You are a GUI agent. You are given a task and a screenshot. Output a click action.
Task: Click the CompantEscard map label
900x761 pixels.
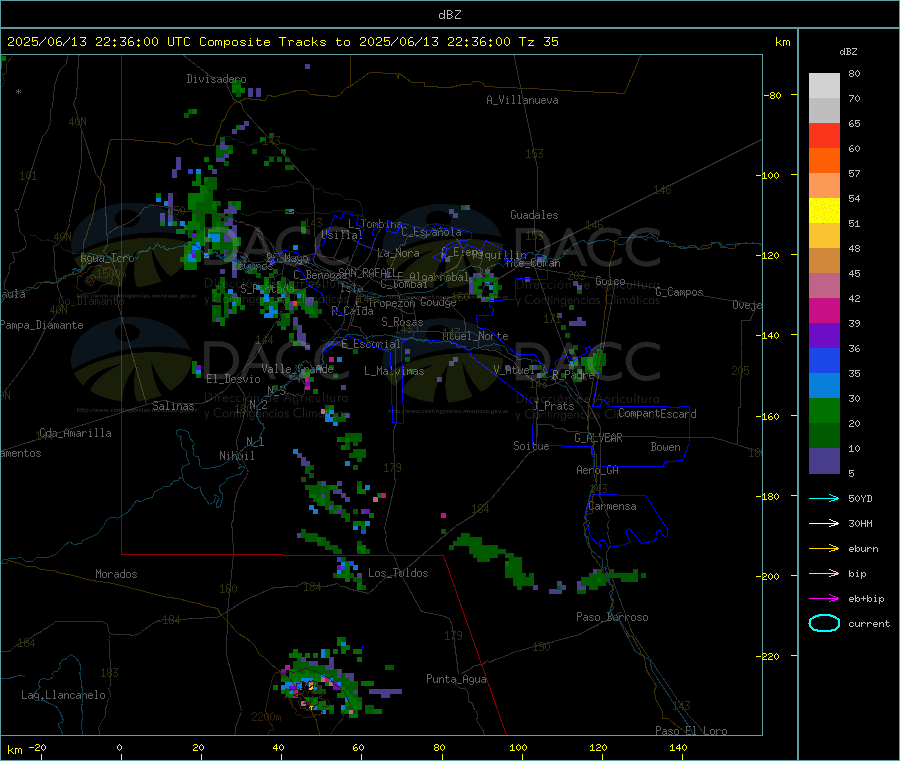[657, 413]
